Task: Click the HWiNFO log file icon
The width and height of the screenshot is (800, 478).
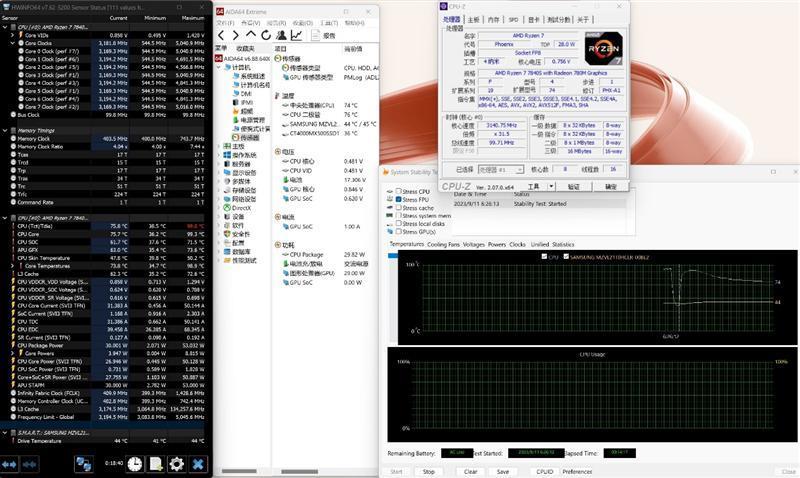Action: point(156,464)
